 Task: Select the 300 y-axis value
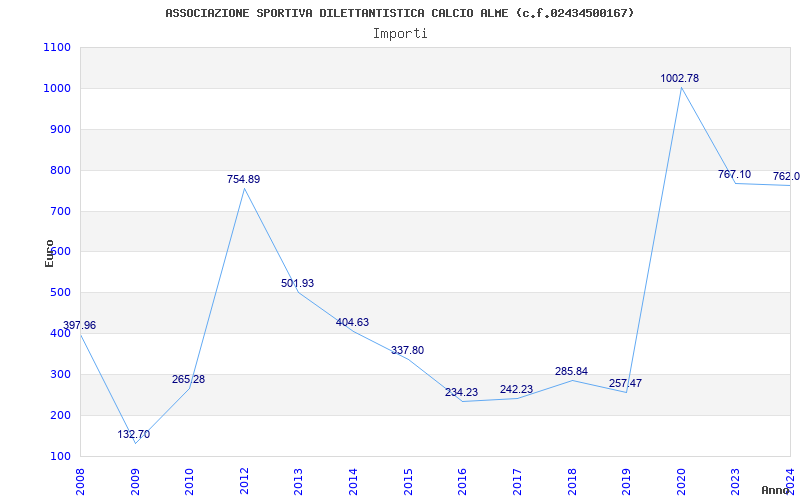(x=60, y=374)
